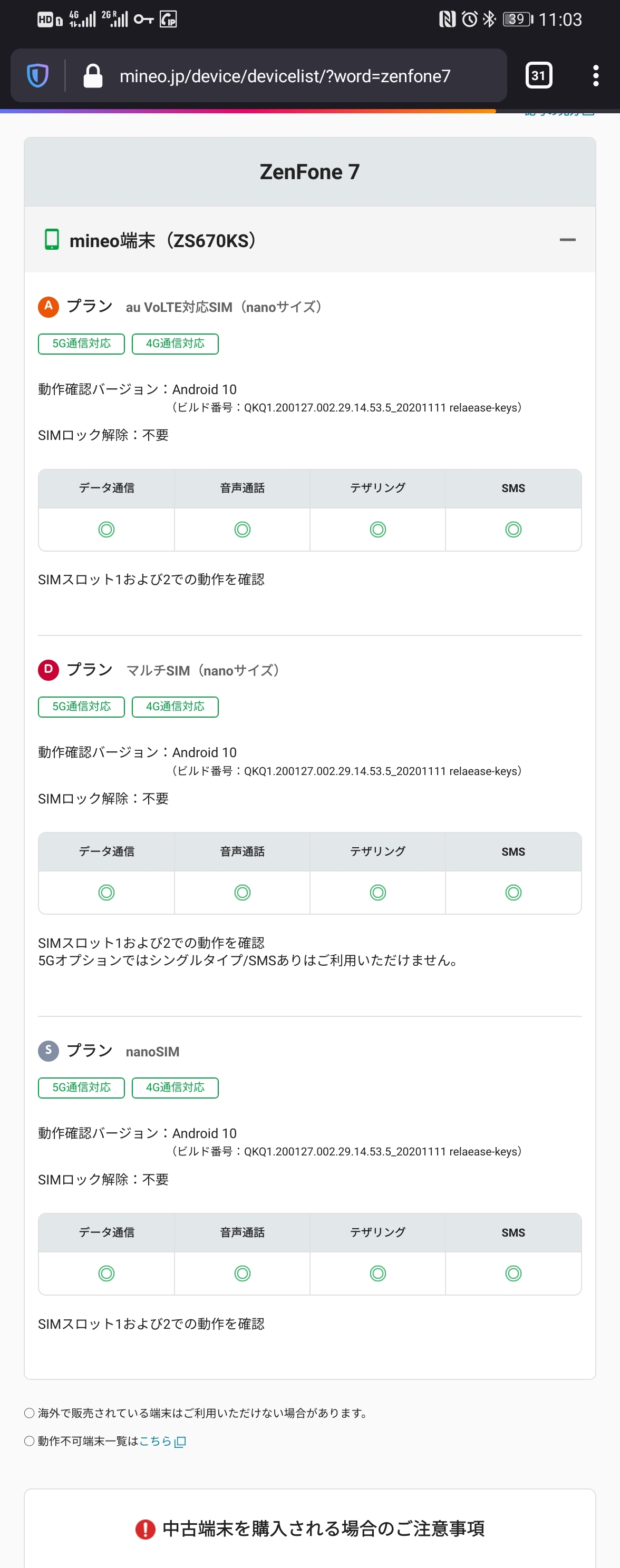Collapse the mineo端末 (ZS670KS) section
Viewport: 620px width, 1568px height.
(567, 240)
